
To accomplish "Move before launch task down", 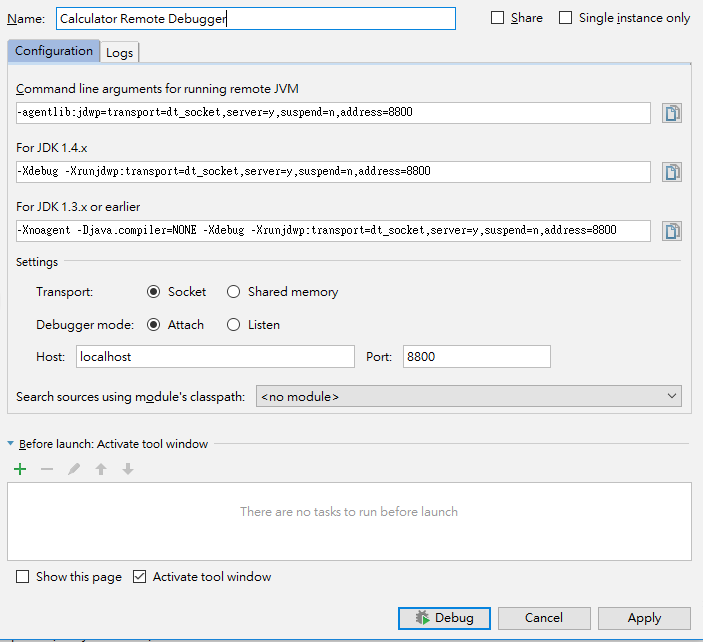I will (x=128, y=469).
